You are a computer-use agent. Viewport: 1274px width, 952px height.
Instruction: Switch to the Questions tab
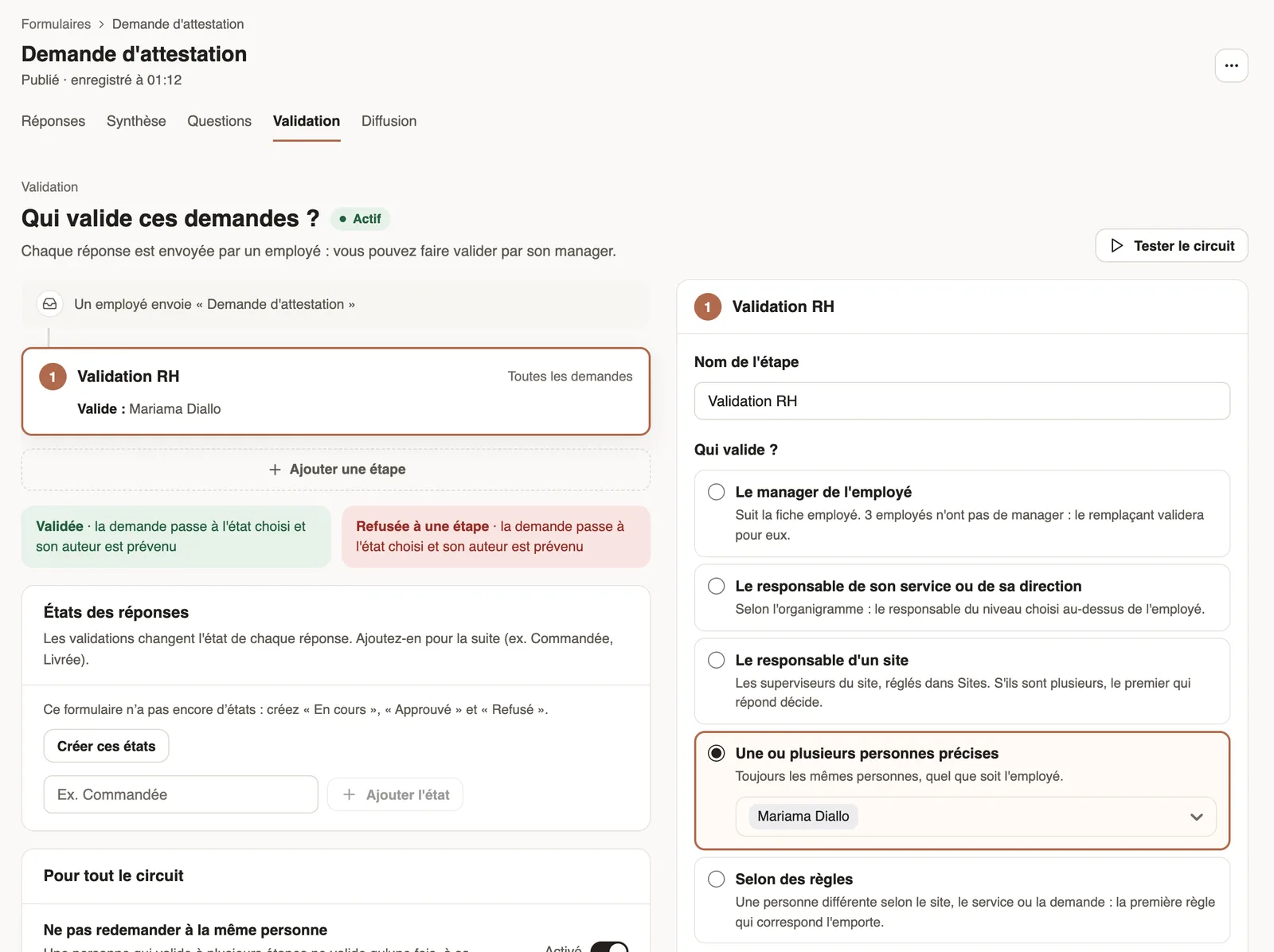click(219, 121)
